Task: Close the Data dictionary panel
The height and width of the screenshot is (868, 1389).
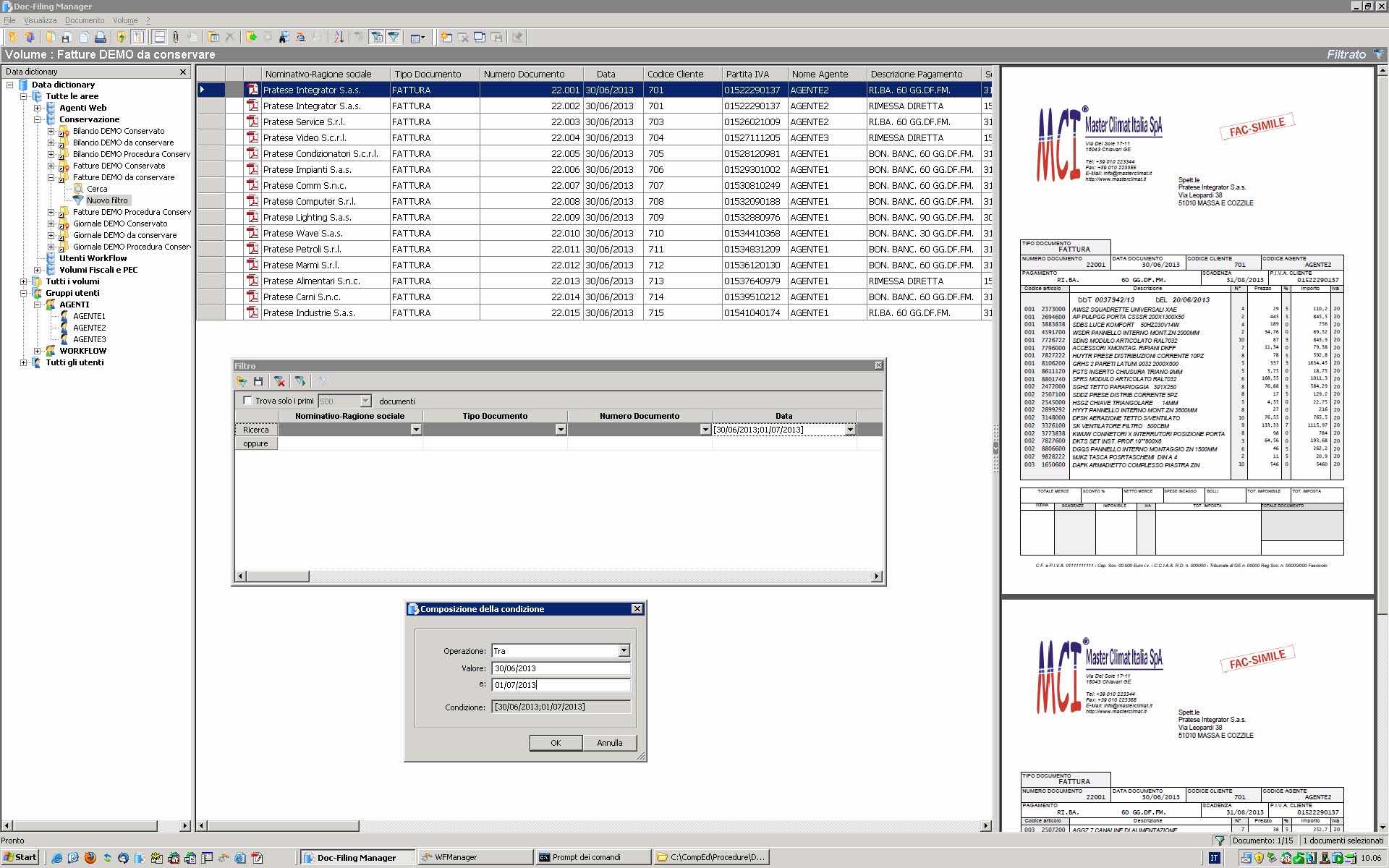Action: pyautogui.click(x=183, y=72)
